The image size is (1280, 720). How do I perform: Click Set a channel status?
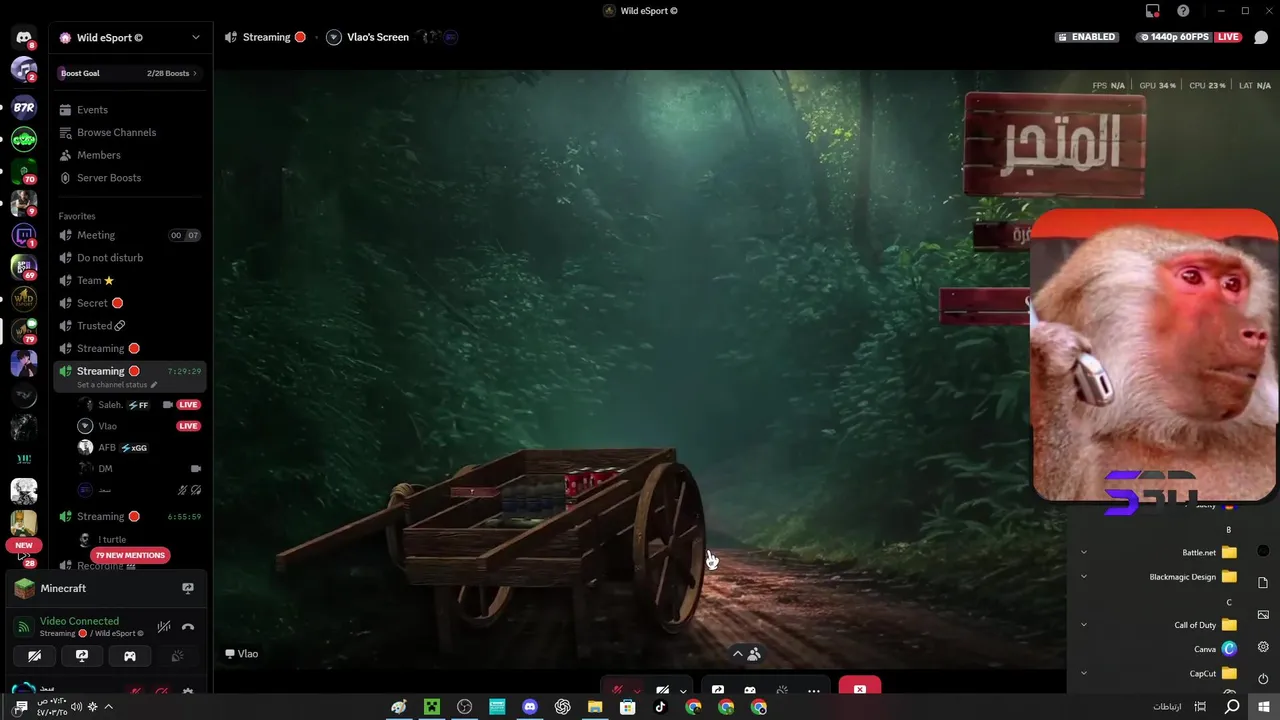[x=117, y=385]
